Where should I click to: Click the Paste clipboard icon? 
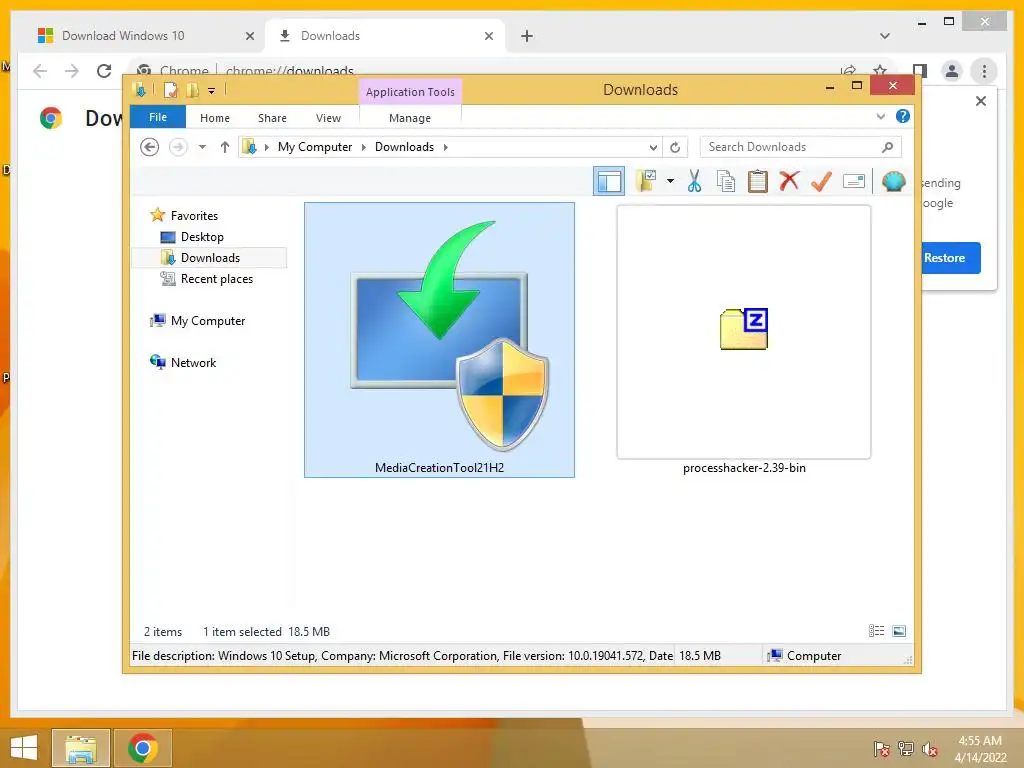tap(758, 181)
